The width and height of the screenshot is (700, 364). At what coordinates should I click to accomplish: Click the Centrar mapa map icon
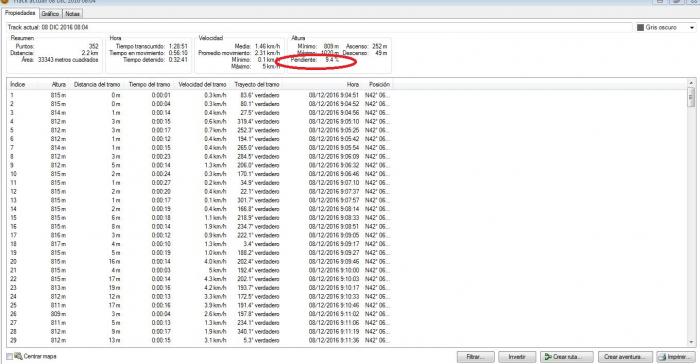pos(18,356)
